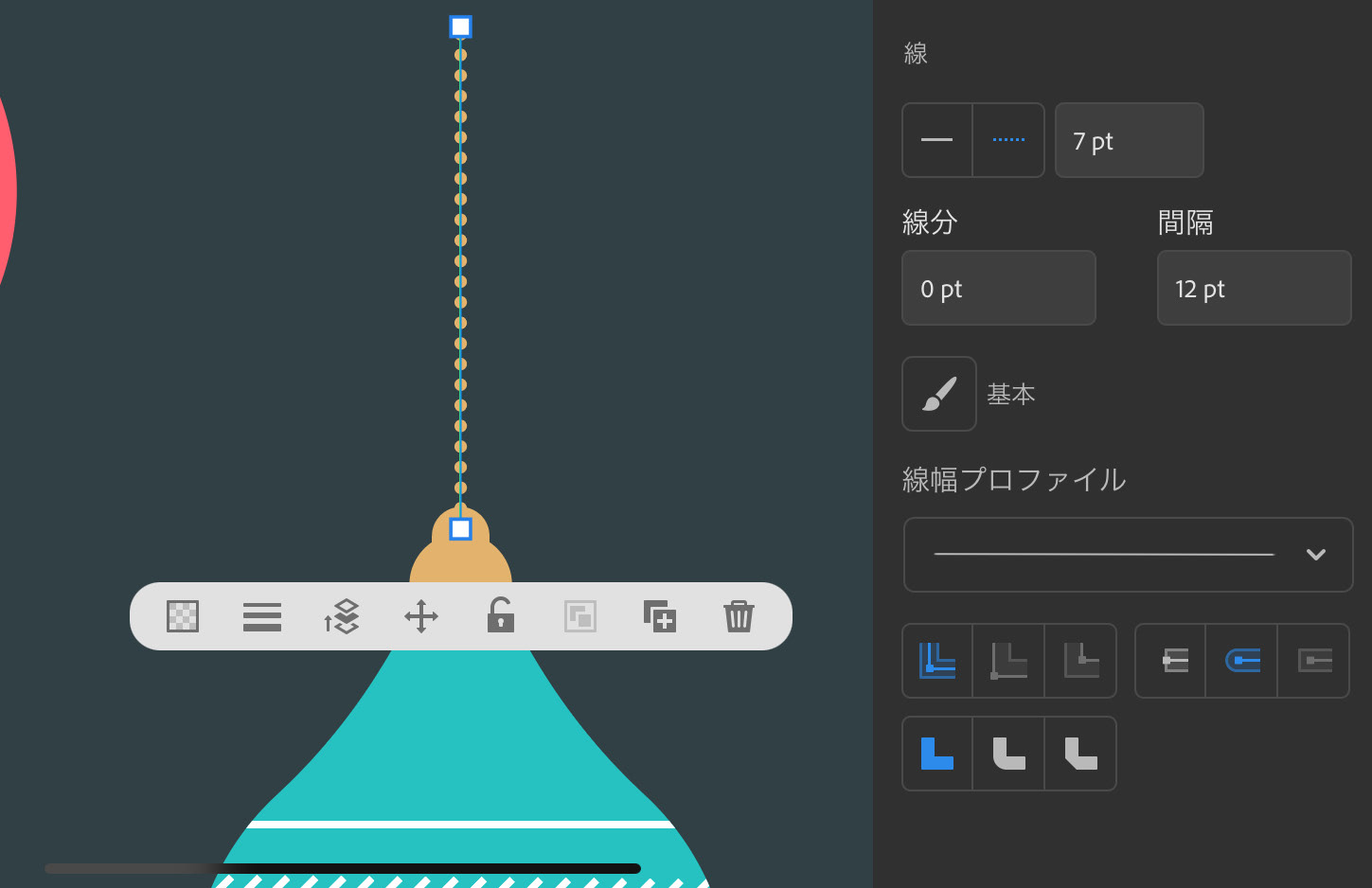Click the 線 panel heading

[916, 53]
